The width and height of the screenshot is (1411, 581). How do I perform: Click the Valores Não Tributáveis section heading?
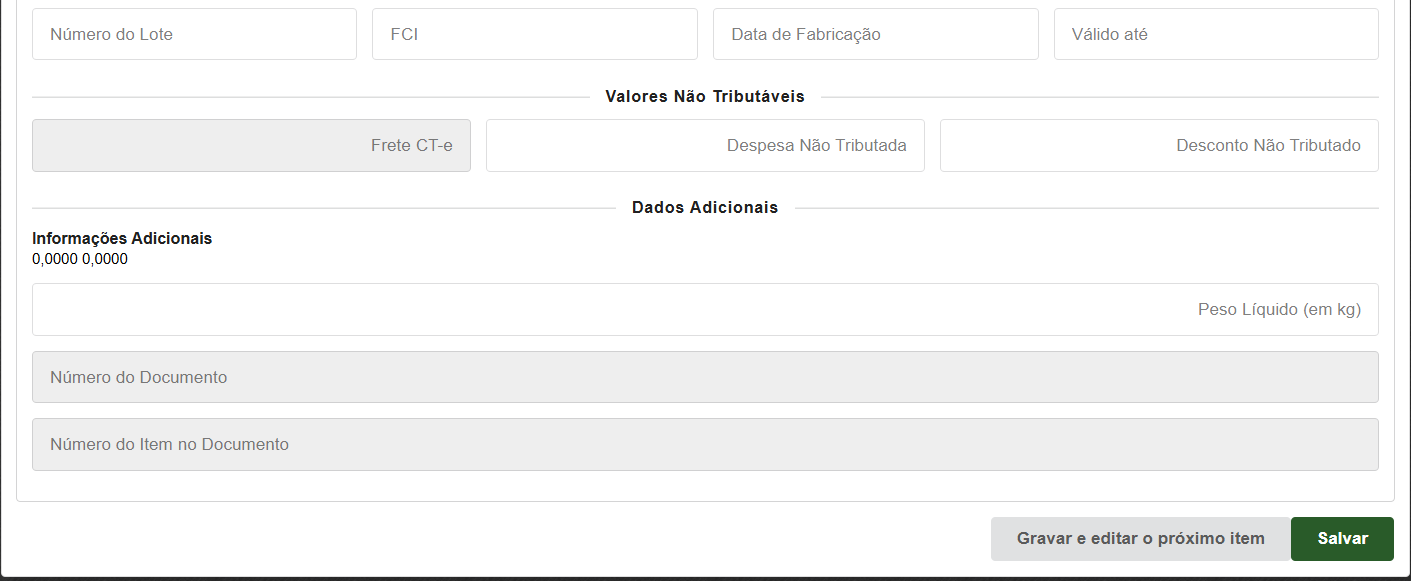pyautogui.click(x=705, y=97)
